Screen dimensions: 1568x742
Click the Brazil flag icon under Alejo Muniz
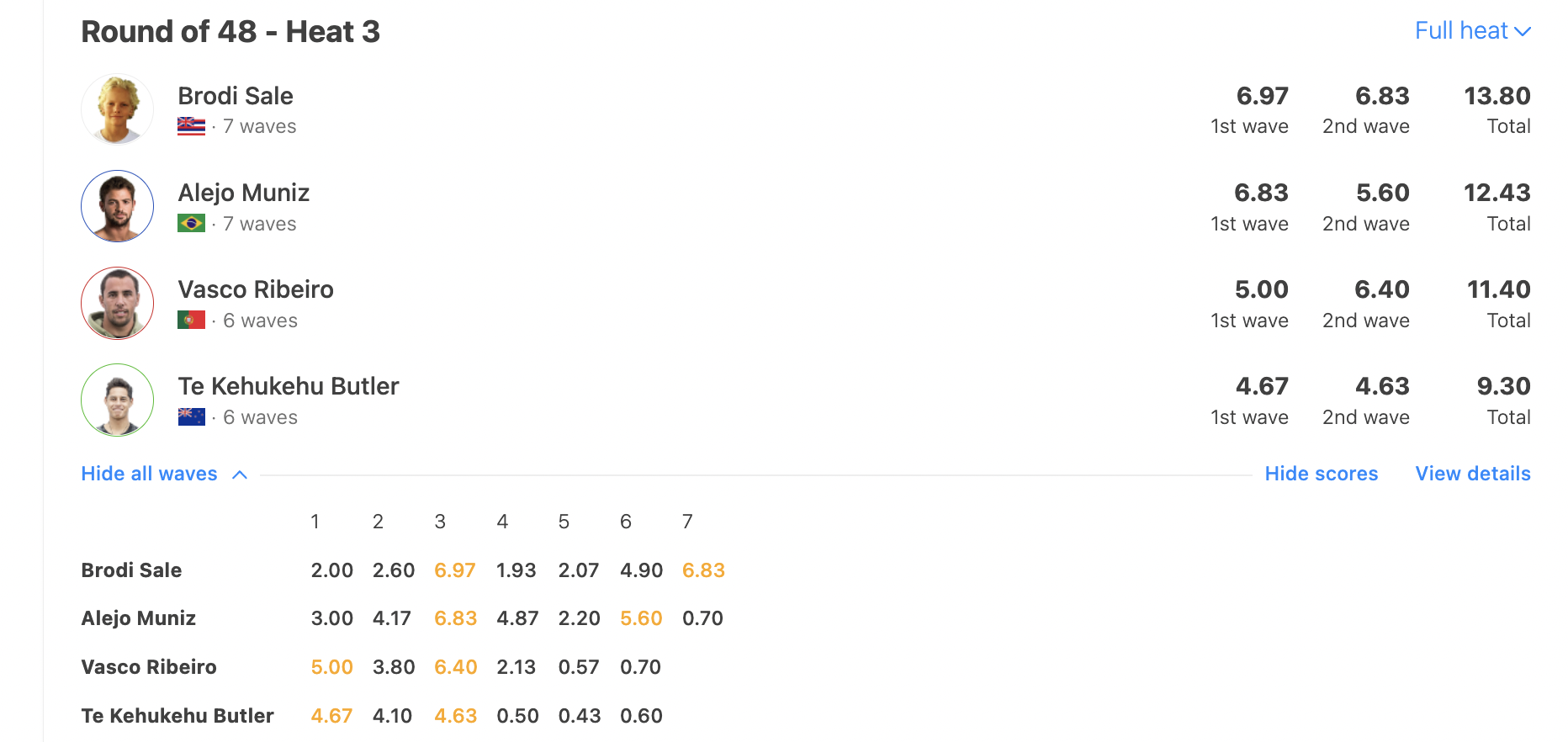pyautogui.click(x=191, y=223)
